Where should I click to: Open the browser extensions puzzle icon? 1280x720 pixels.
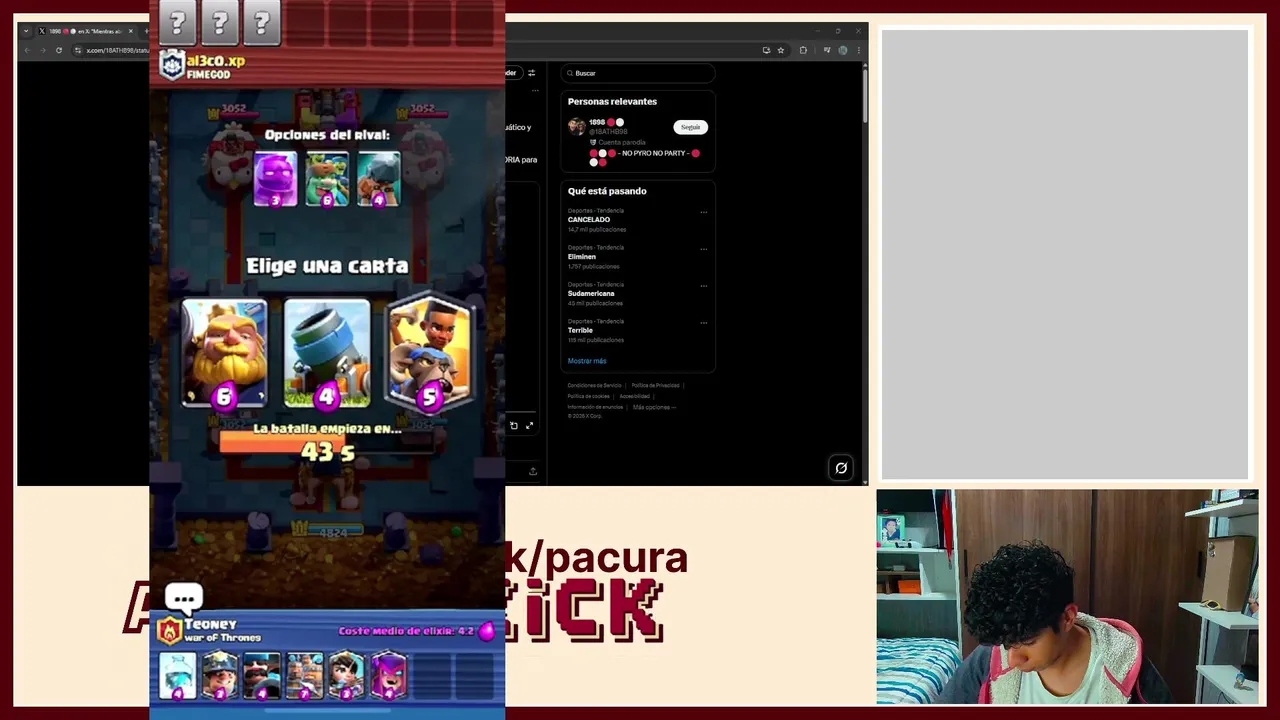803,50
